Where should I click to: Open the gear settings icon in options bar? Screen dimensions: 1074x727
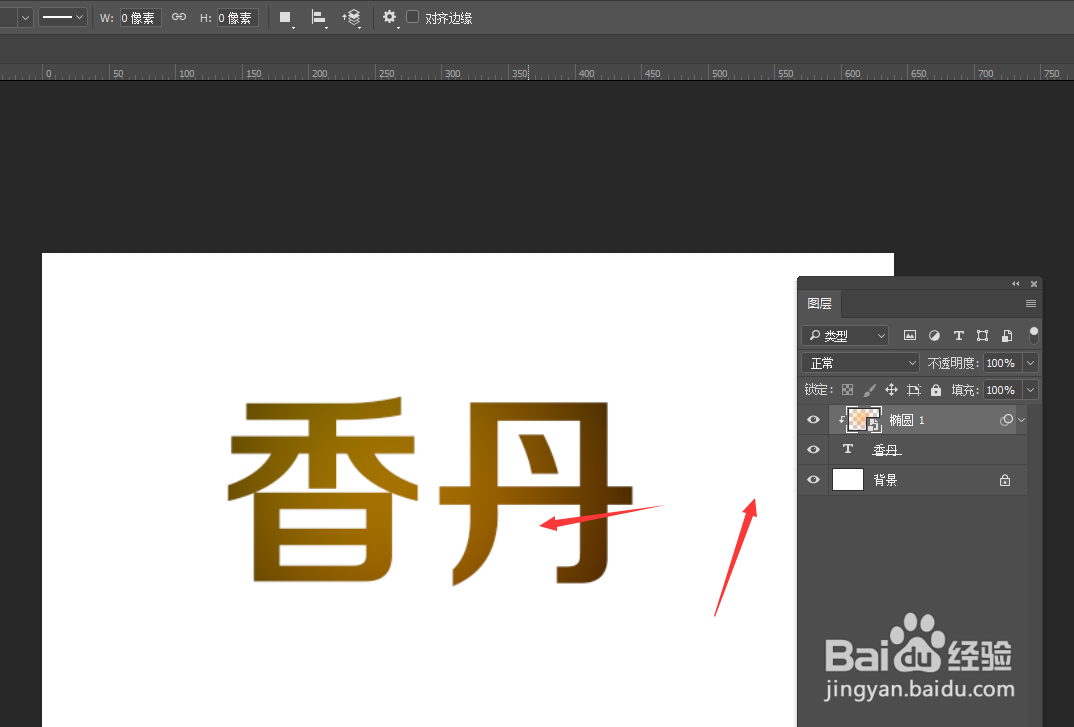click(390, 17)
